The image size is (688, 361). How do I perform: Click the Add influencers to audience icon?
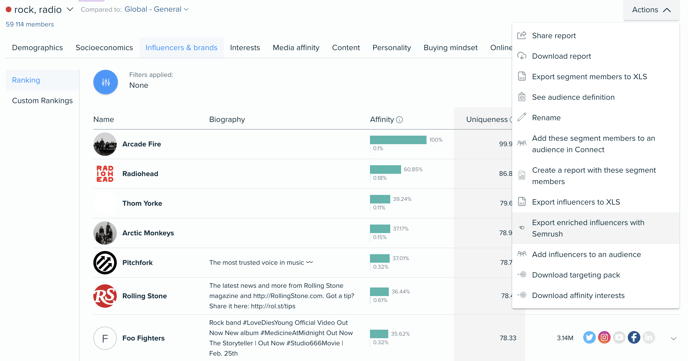[x=522, y=254]
